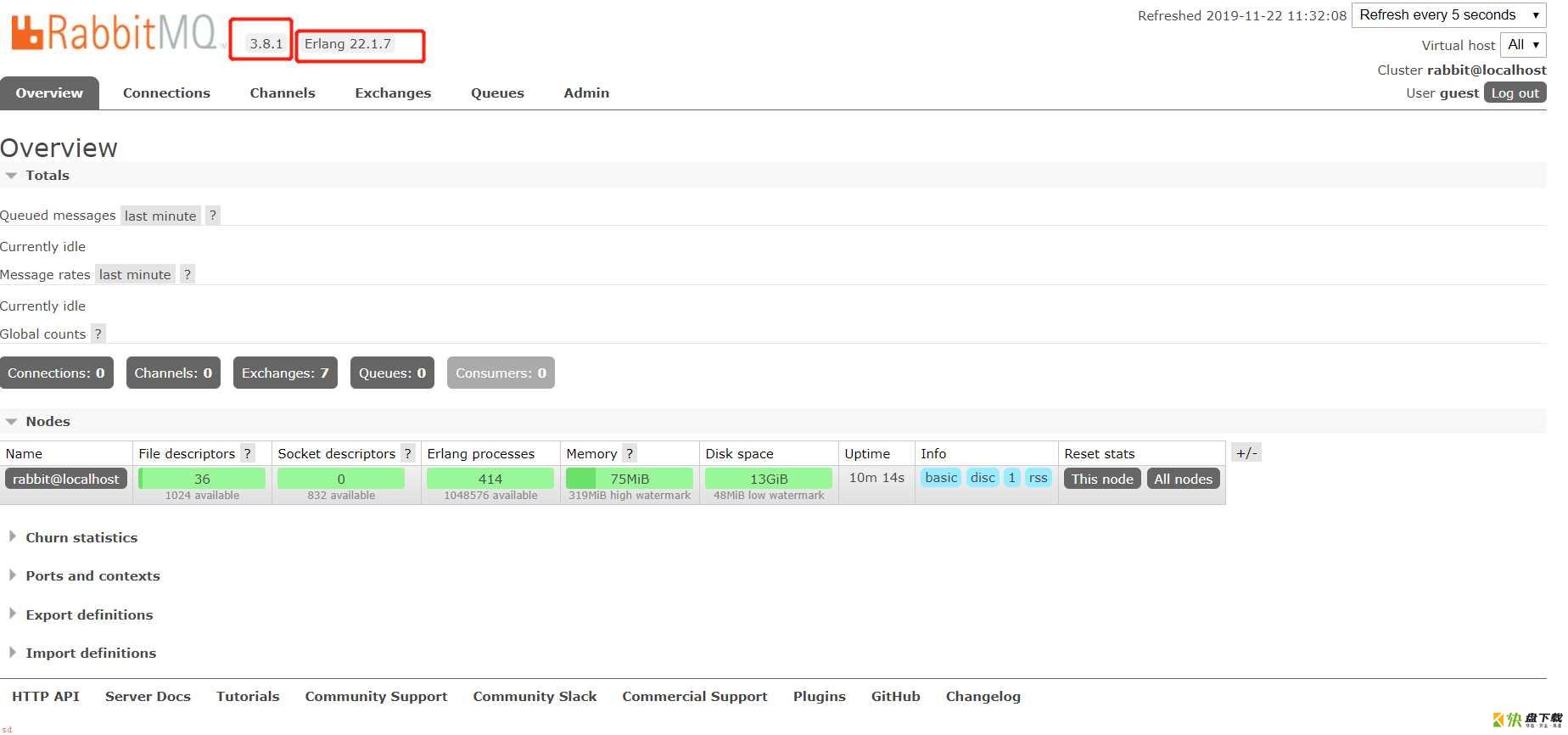Image resolution: width=1568 pixels, height=735 pixels.
Task: Click the File descriptors 36 bar
Action: tap(202, 479)
